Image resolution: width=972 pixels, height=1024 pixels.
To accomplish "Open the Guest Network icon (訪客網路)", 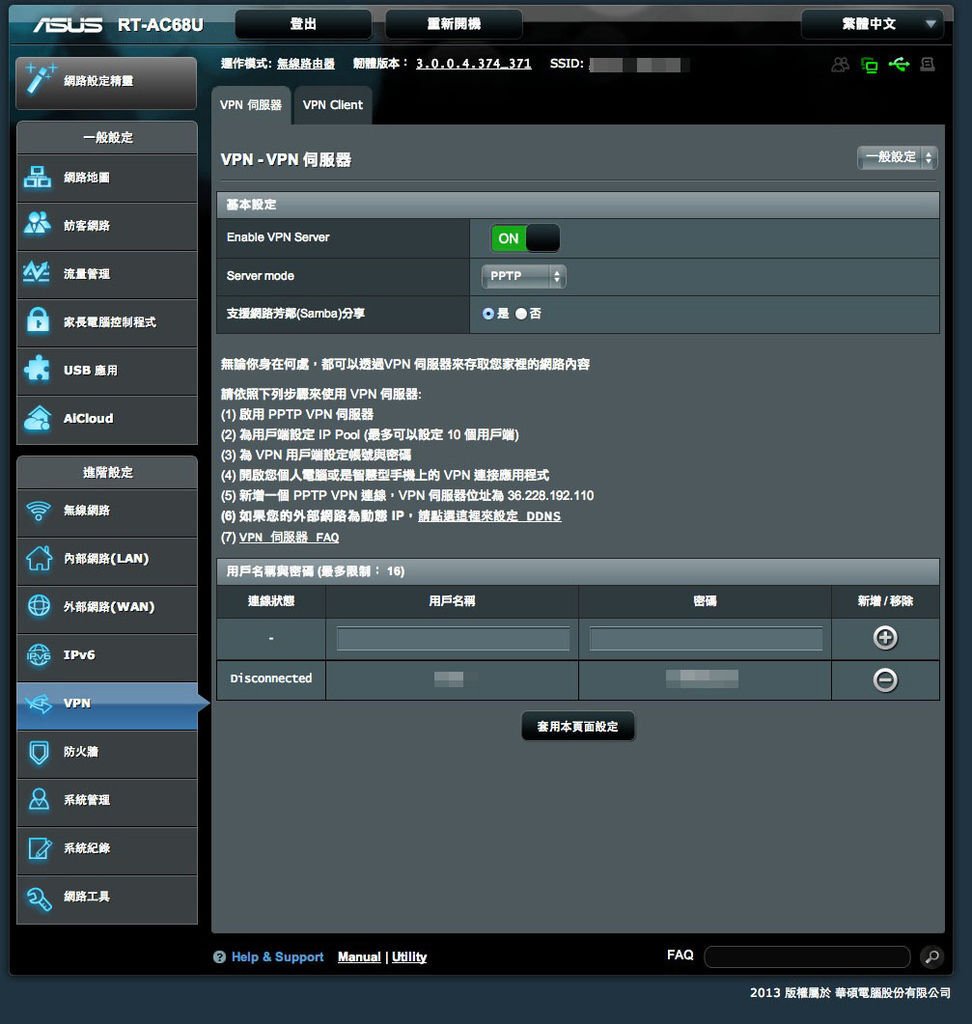I will click(37, 224).
